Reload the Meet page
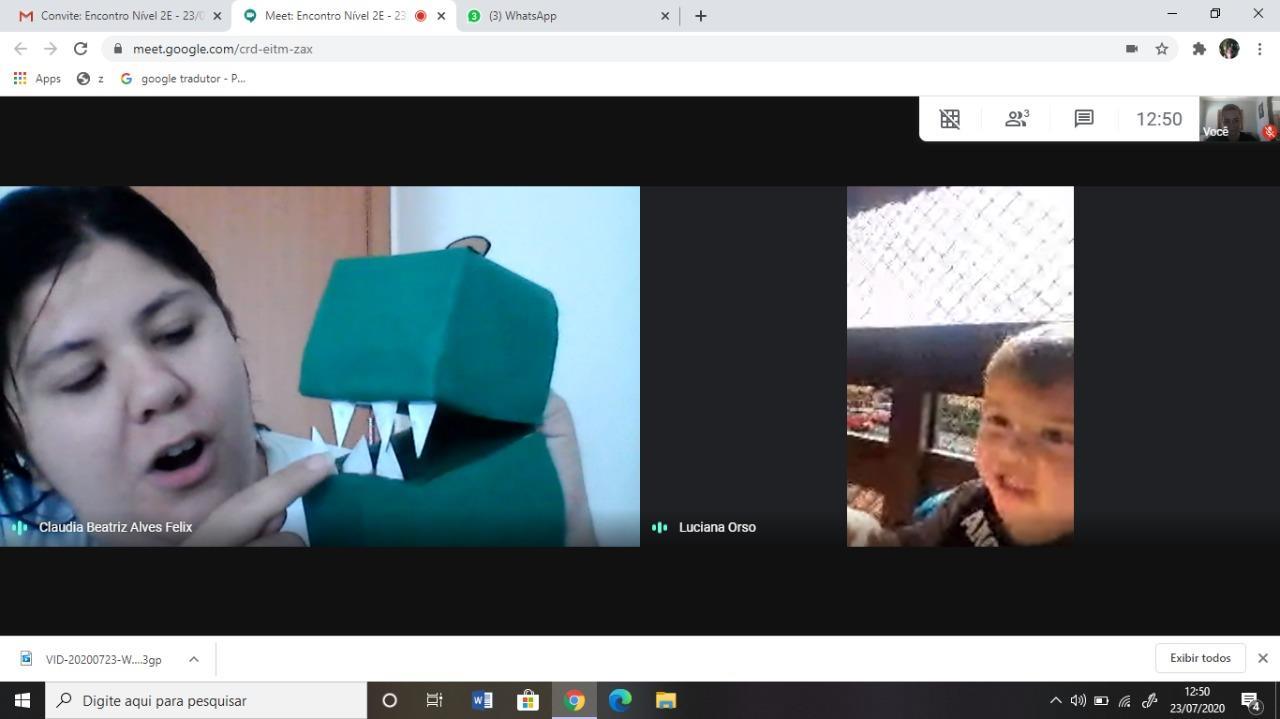 [81, 49]
